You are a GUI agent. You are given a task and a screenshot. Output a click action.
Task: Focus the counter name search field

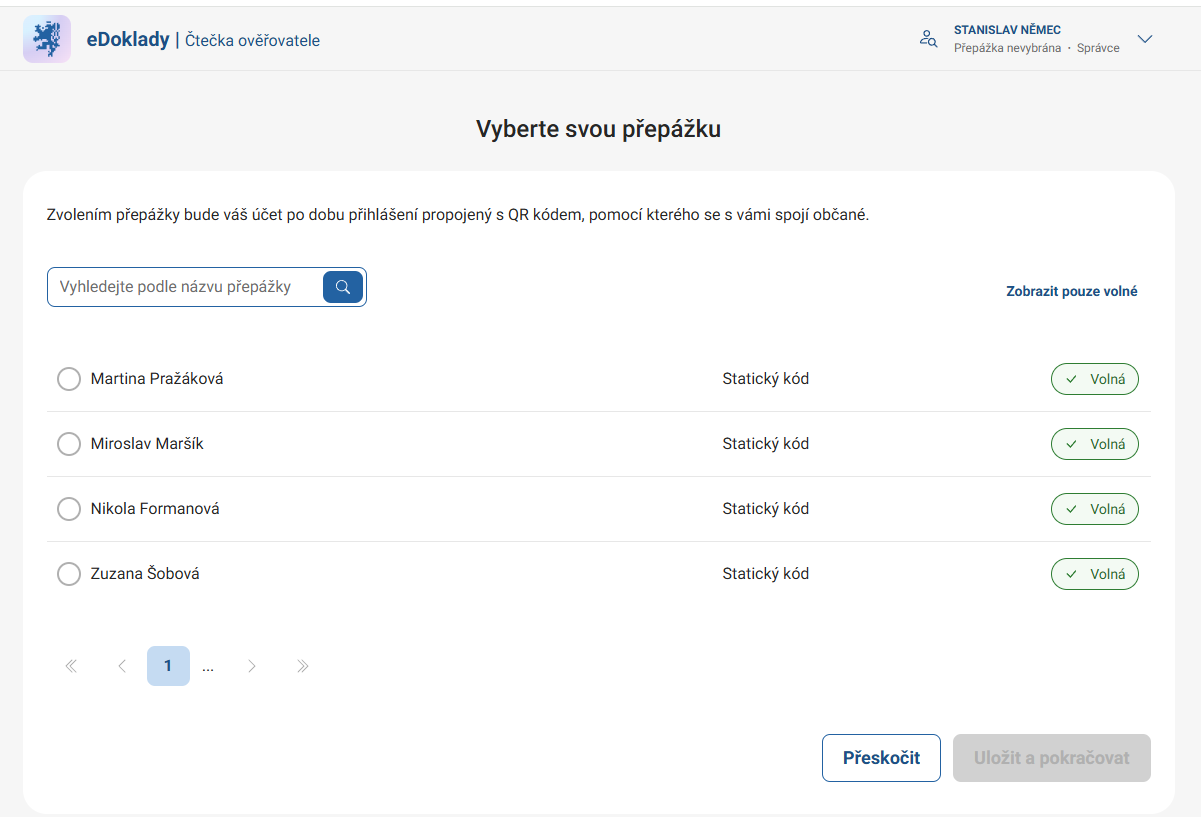click(x=185, y=287)
